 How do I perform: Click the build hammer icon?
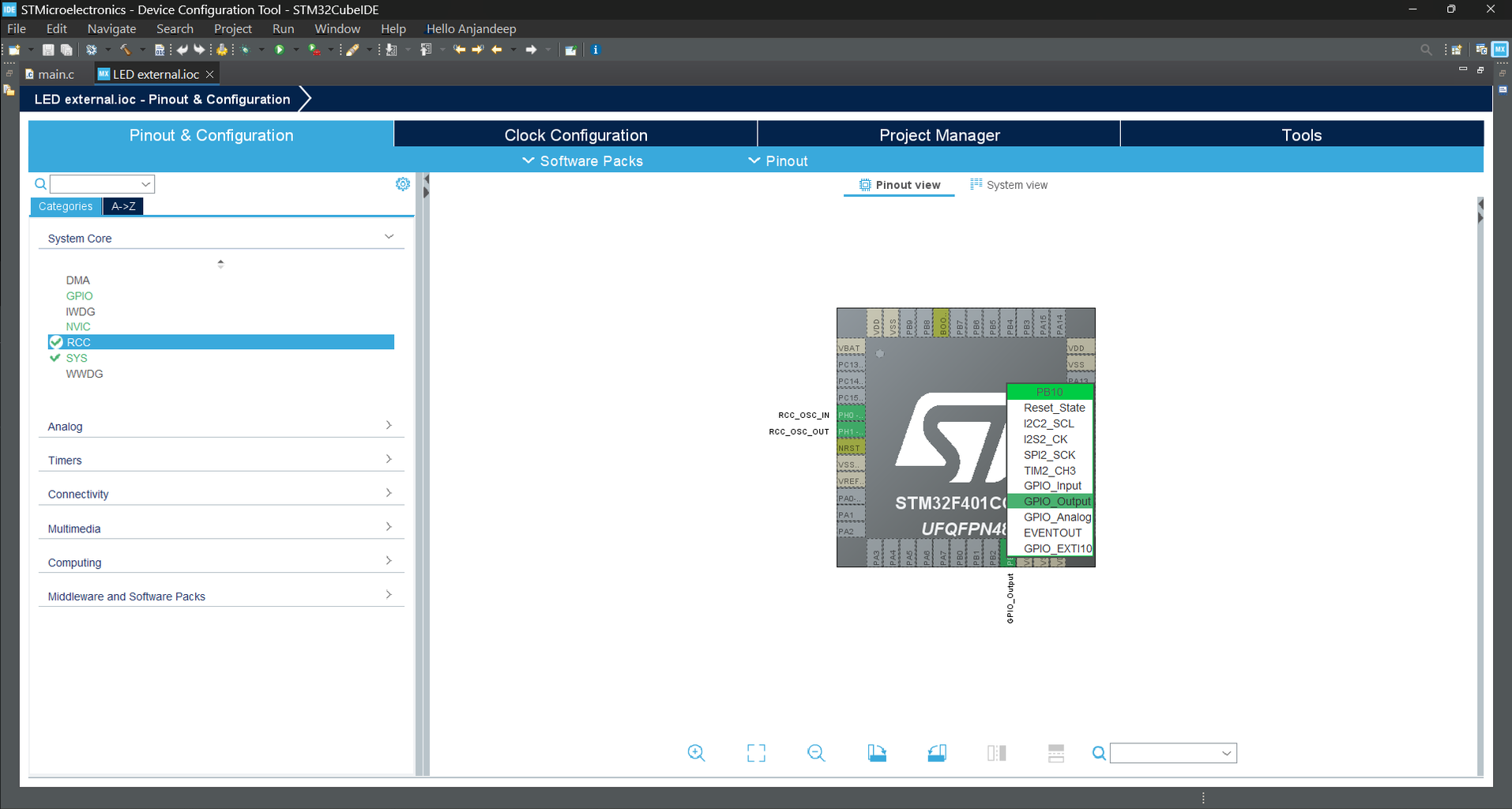pyautogui.click(x=125, y=50)
